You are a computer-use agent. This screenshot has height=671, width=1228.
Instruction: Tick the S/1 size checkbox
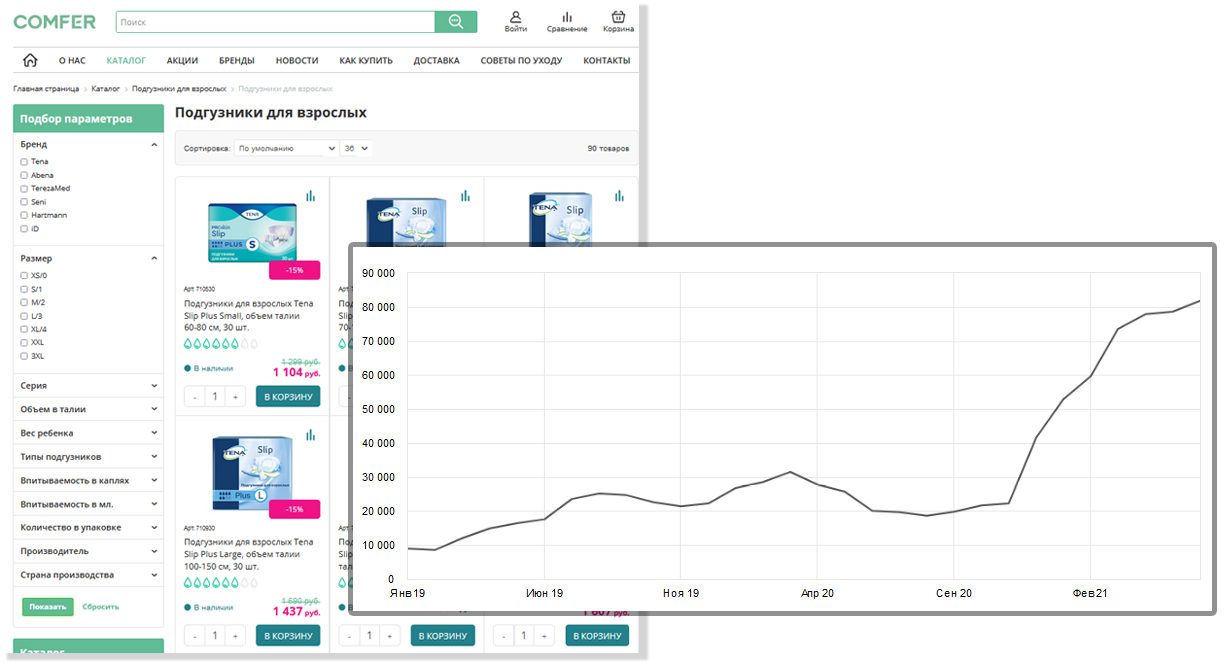(x=24, y=289)
